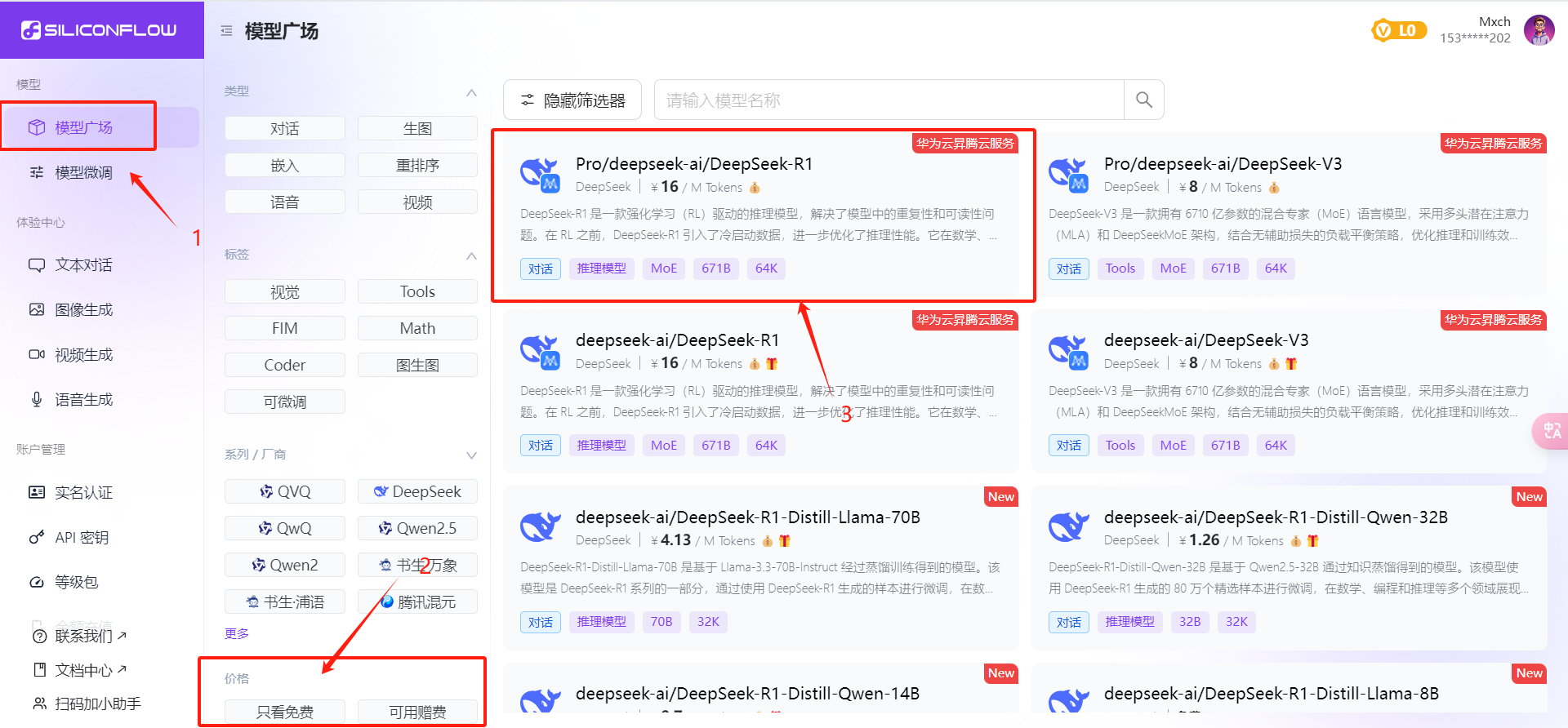Click the SiliconFlow logo
1568x728 pixels.
click(x=100, y=30)
